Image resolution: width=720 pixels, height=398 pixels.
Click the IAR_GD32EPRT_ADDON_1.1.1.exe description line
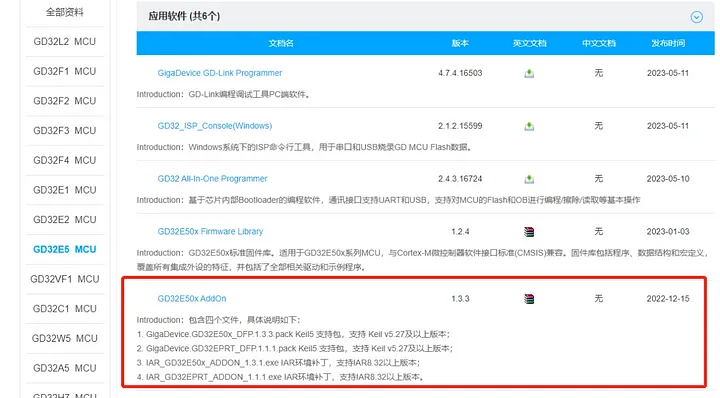coord(281,376)
